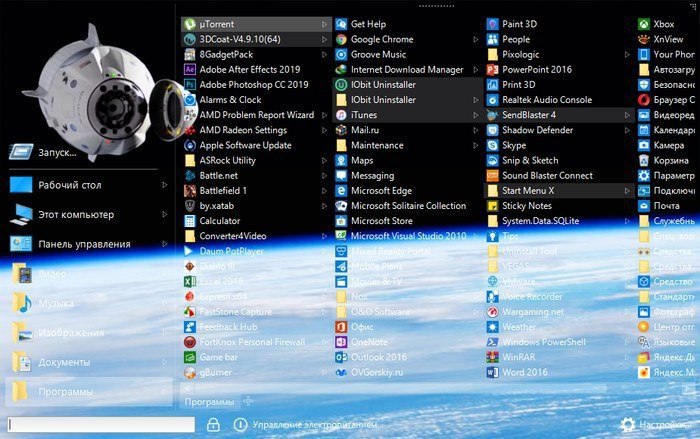This screenshot has width=700, height=439.
Task: Click the Adobe After Effects 2019 icon
Action: click(190, 69)
